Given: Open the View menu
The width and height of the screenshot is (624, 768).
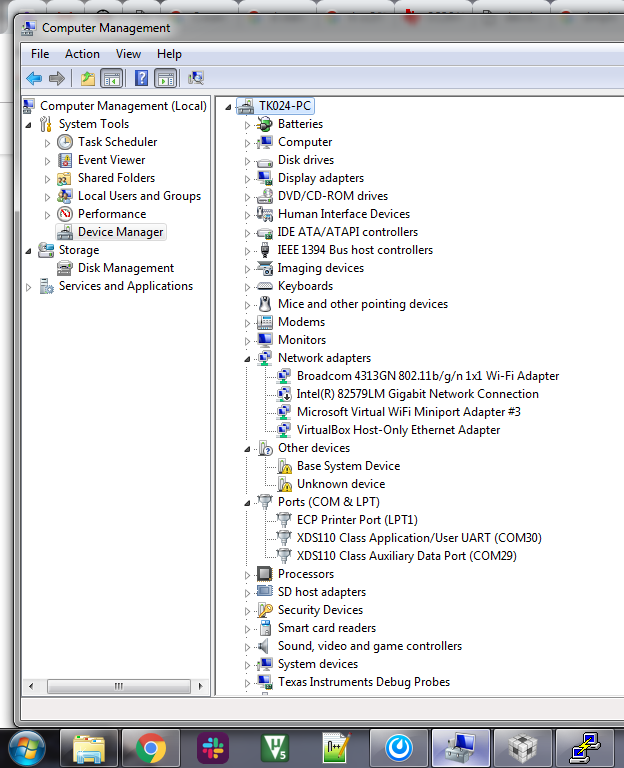Looking at the screenshot, I should 128,54.
